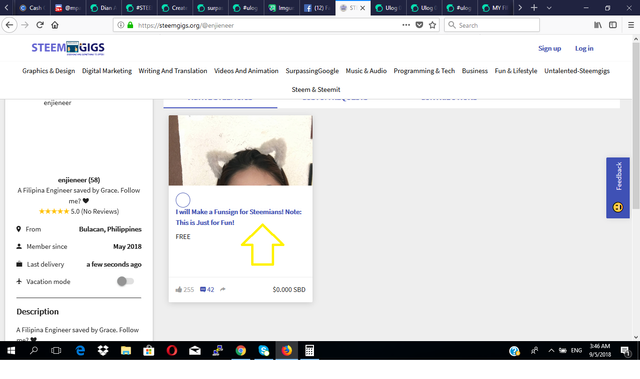Screen dimensions: 640x379
Task: Open the 42 comments icon
Action: [202, 289]
